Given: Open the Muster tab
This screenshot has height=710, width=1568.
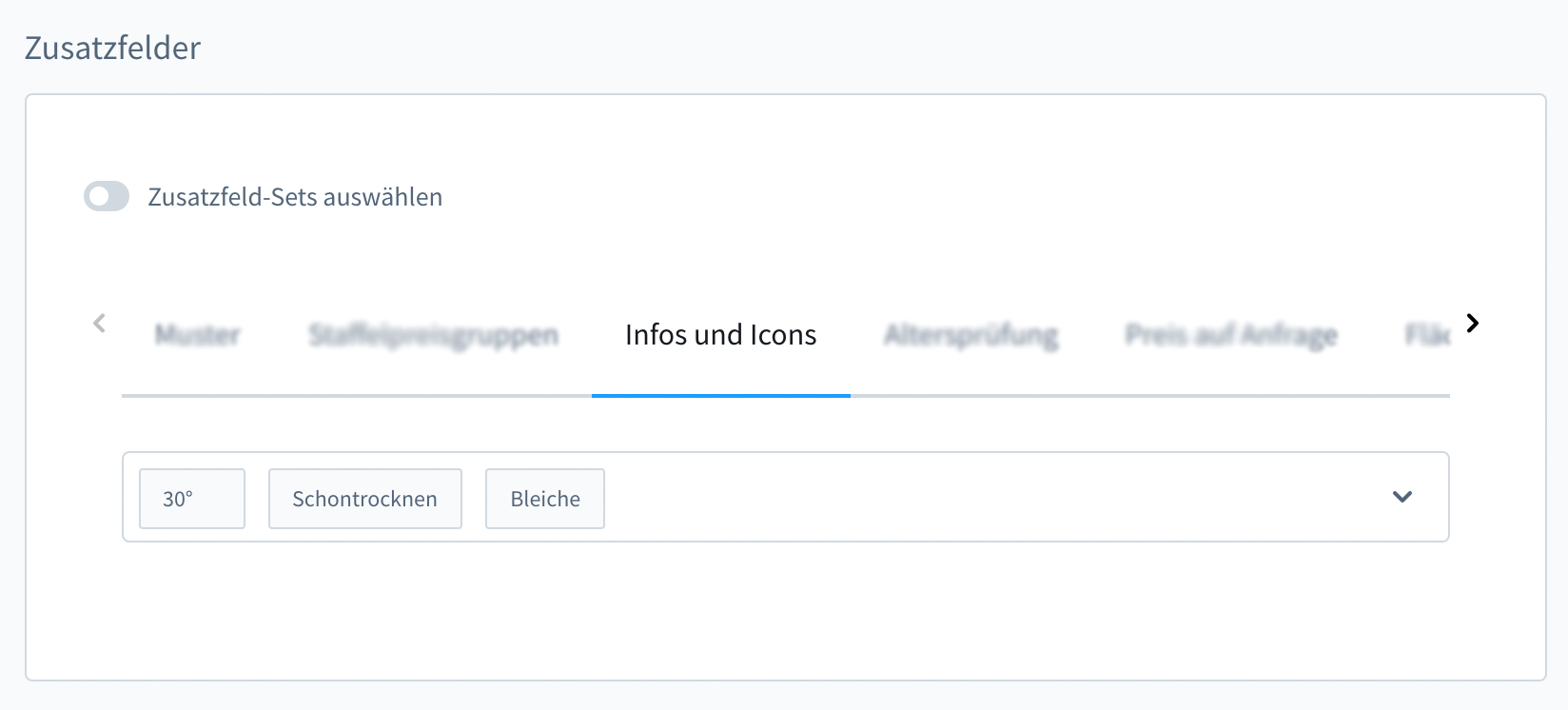Looking at the screenshot, I should 197,335.
